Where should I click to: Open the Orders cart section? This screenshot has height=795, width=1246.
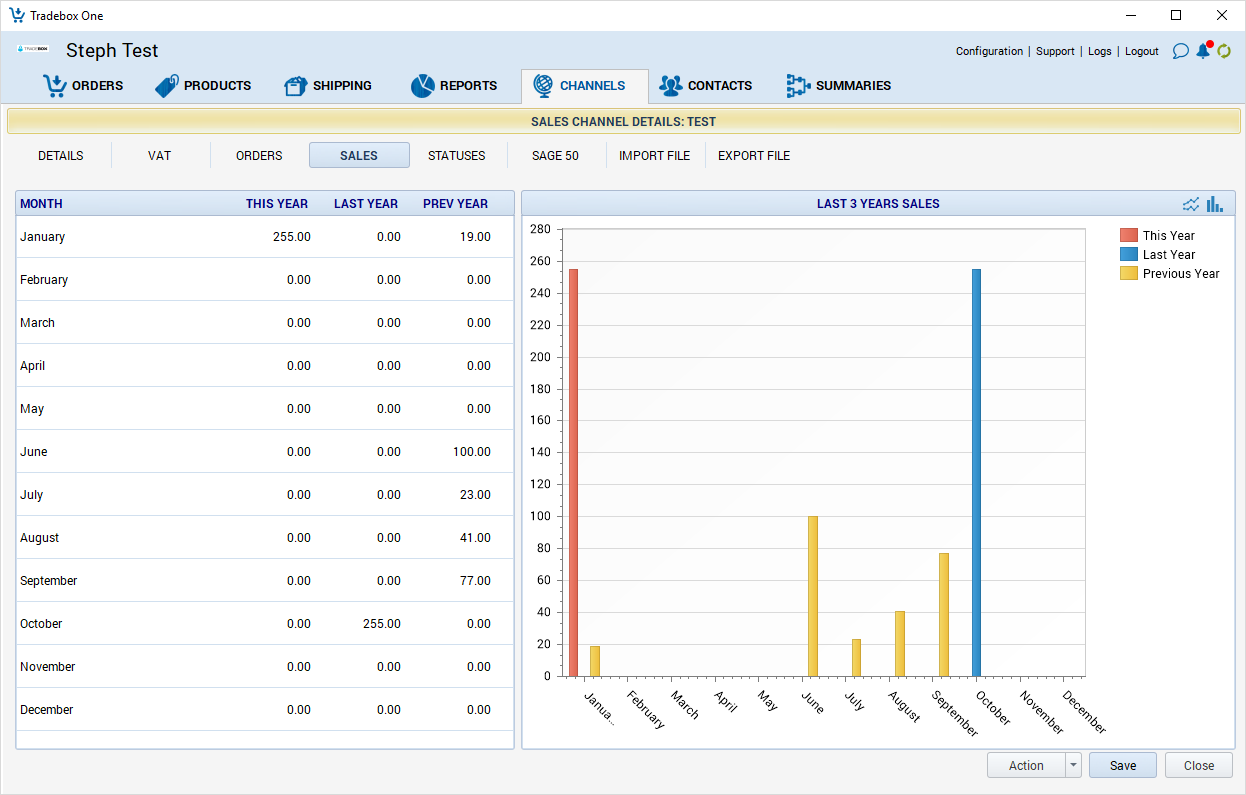pos(83,86)
